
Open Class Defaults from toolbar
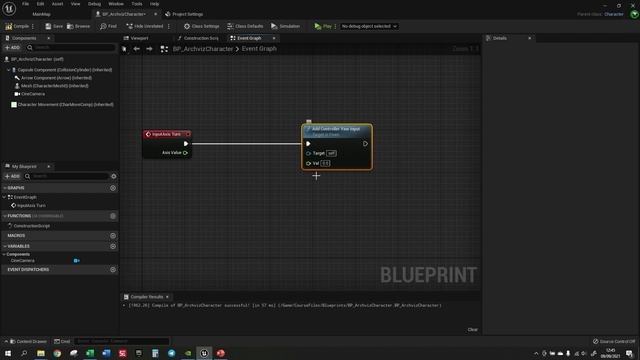245,26
